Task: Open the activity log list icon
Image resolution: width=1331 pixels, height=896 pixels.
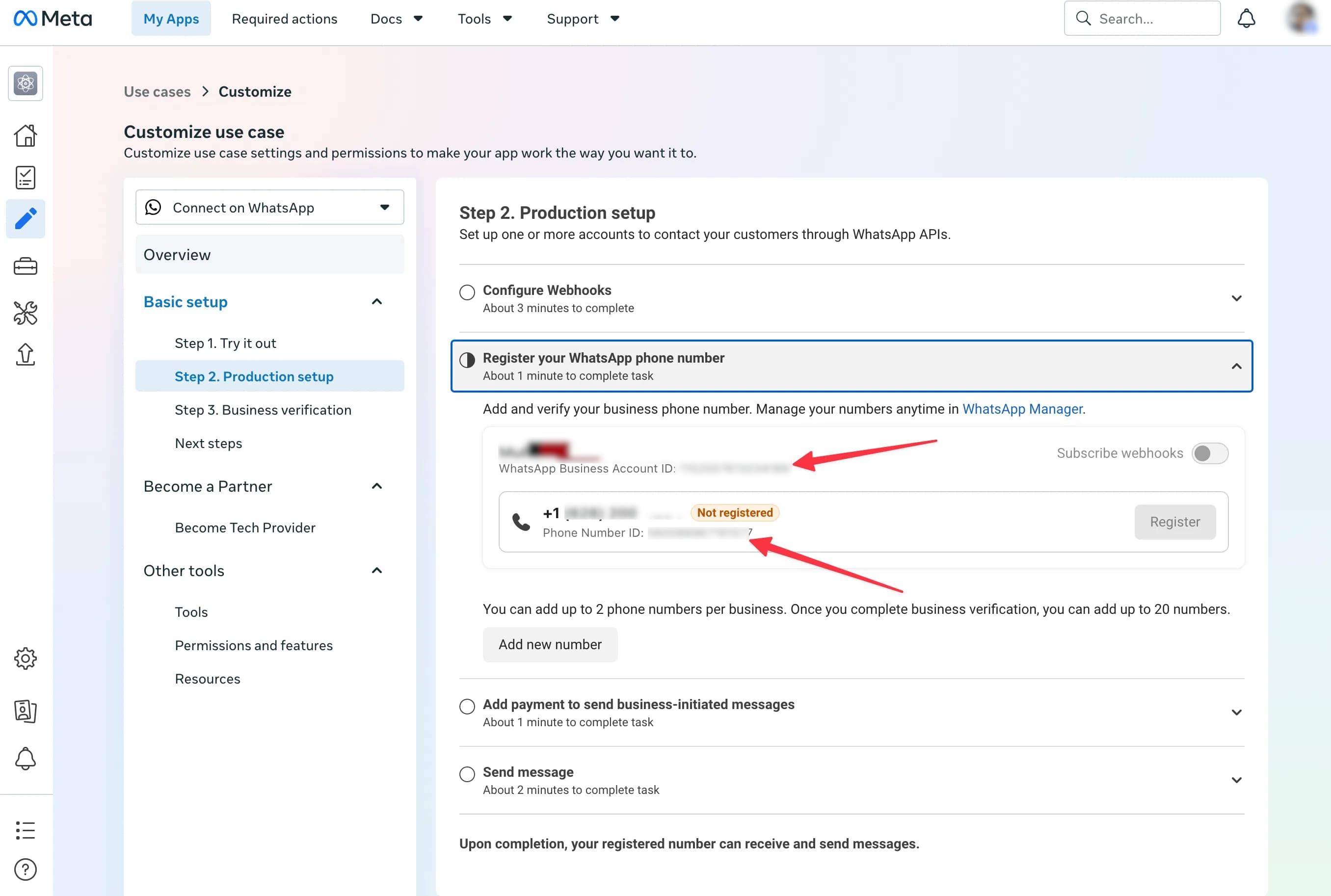Action: 26,830
